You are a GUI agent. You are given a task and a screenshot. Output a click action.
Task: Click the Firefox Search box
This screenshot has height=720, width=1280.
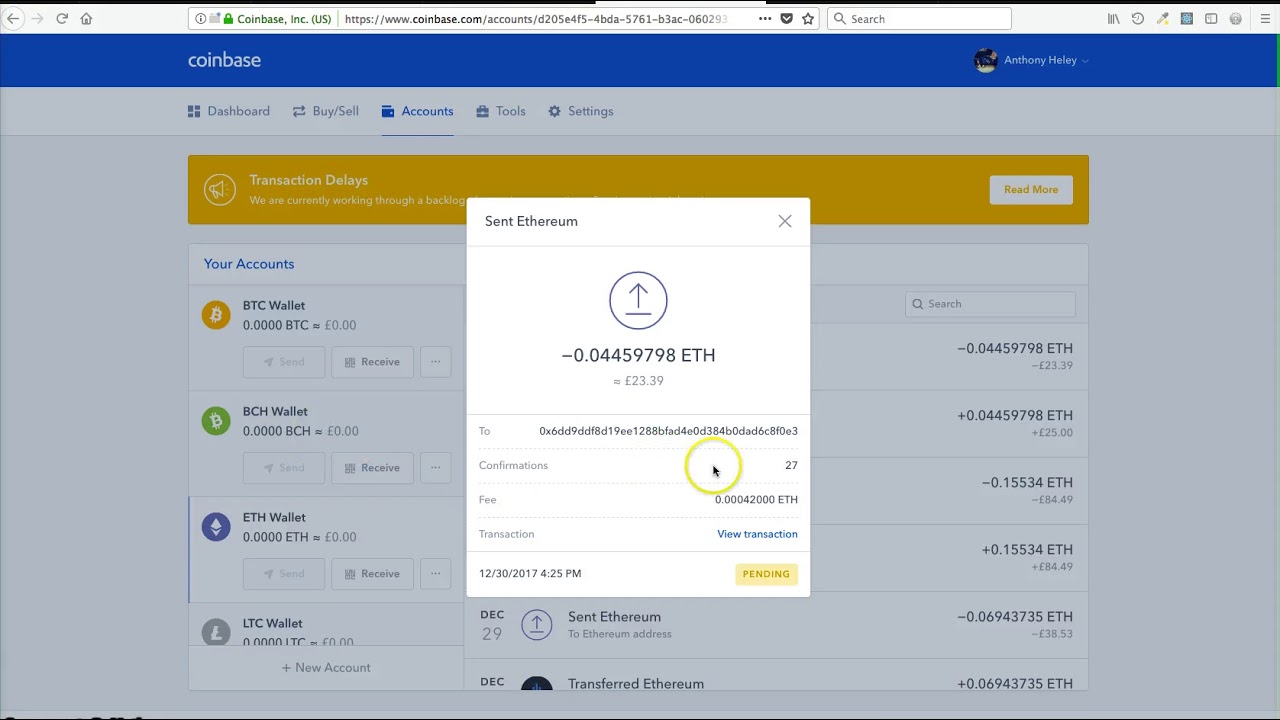pyautogui.click(x=919, y=19)
